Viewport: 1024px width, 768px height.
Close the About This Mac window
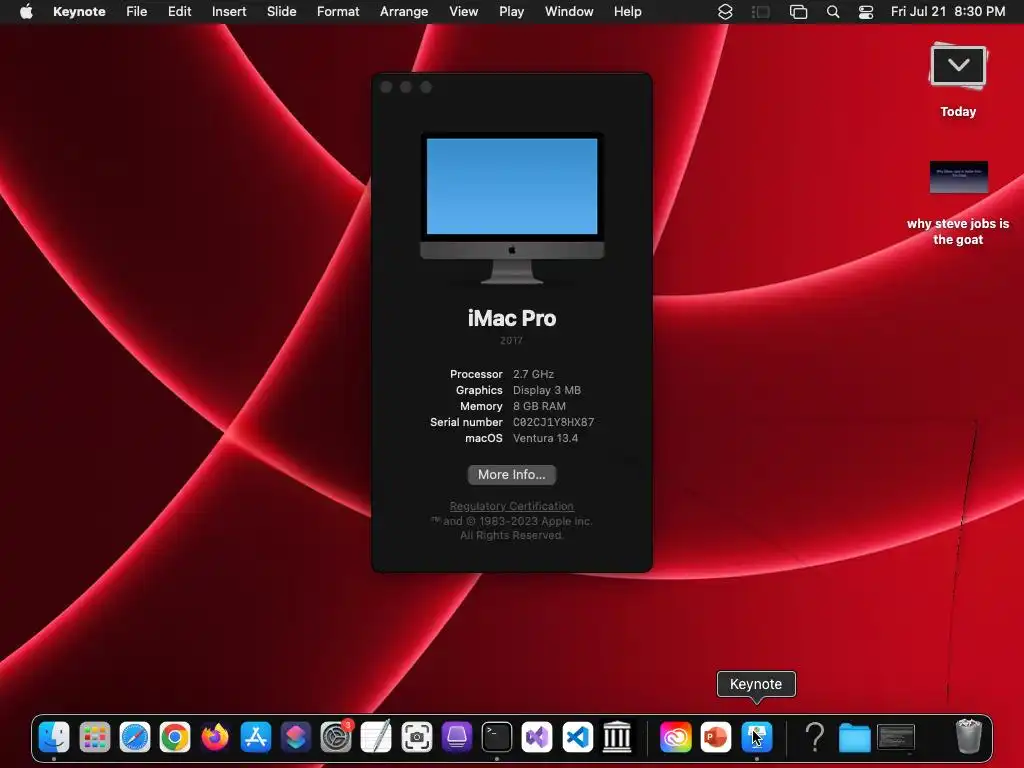386,87
